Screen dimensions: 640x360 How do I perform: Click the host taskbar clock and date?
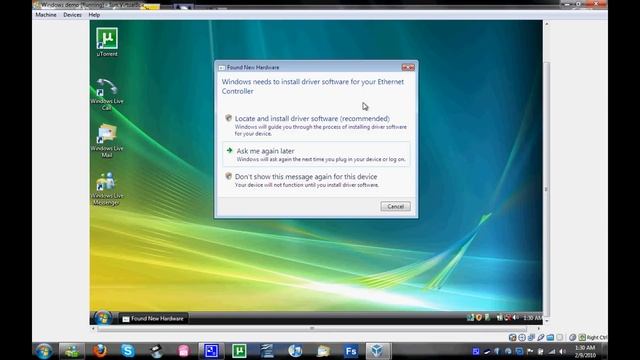pyautogui.click(x=585, y=351)
